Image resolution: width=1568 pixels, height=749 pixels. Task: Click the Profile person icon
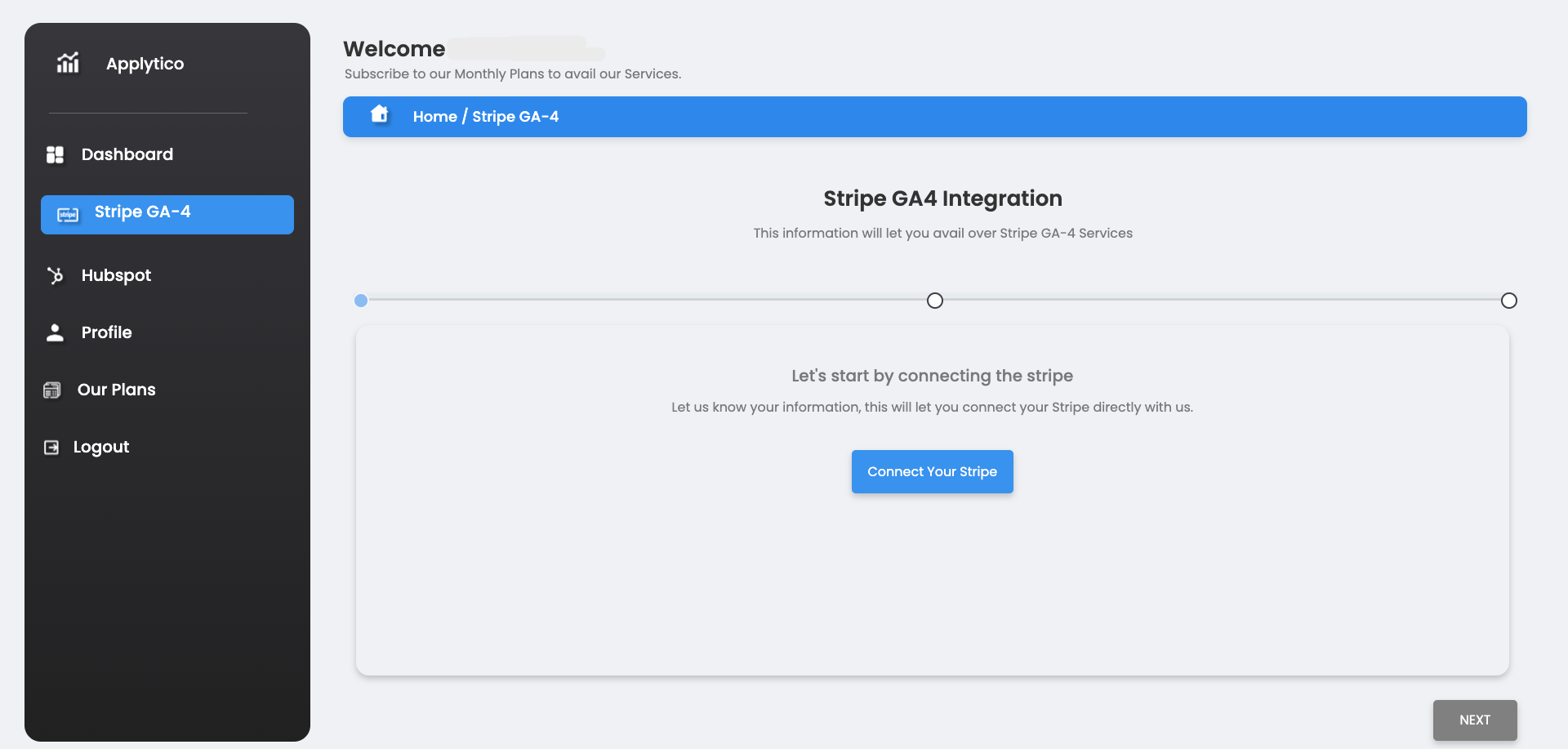pos(55,332)
